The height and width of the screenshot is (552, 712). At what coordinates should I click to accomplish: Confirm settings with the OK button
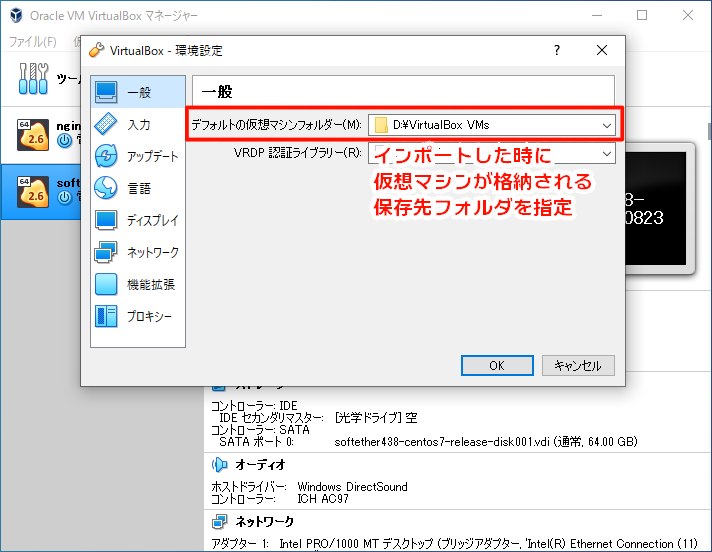[x=497, y=365]
